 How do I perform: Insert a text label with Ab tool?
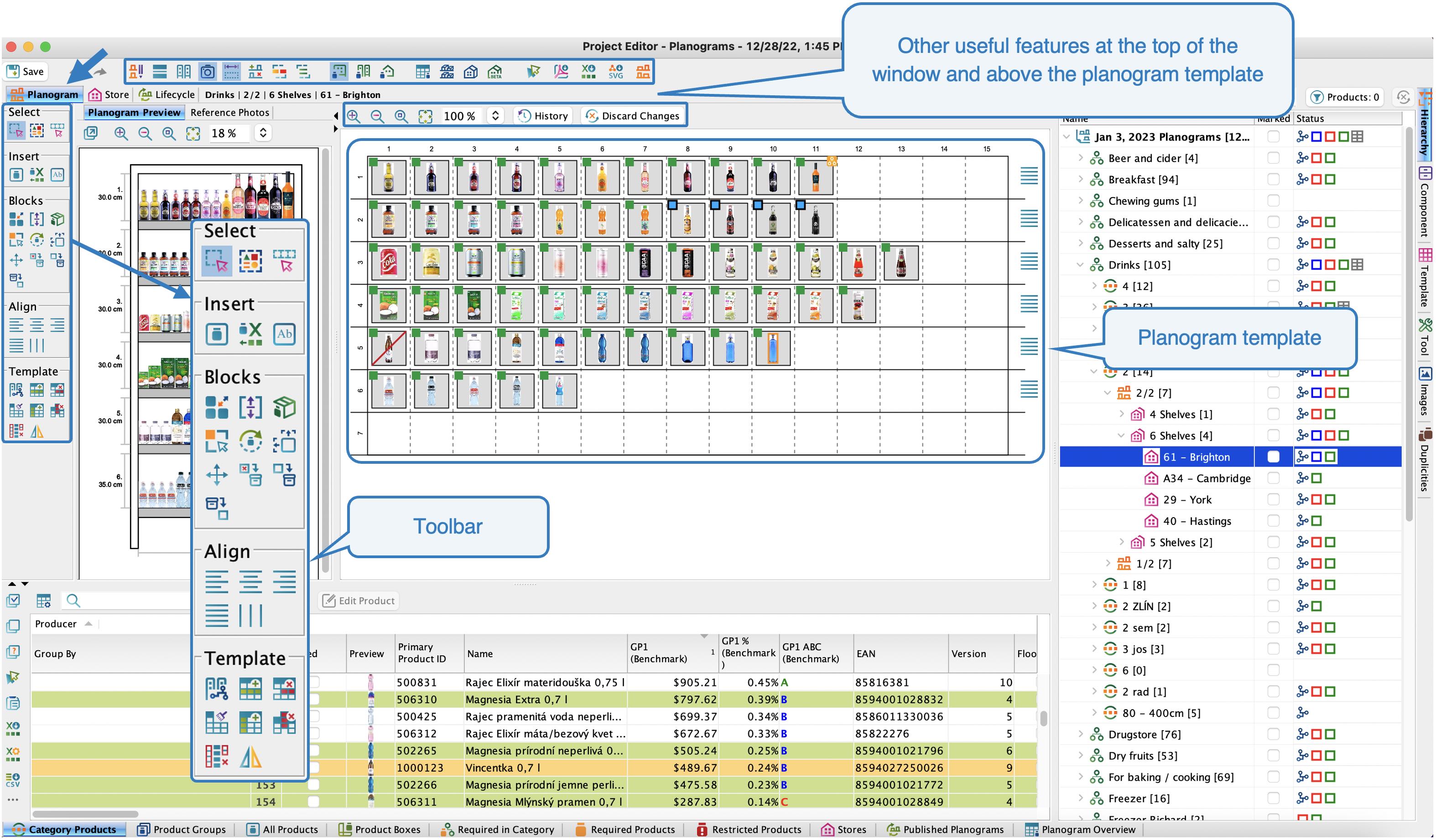[57, 175]
